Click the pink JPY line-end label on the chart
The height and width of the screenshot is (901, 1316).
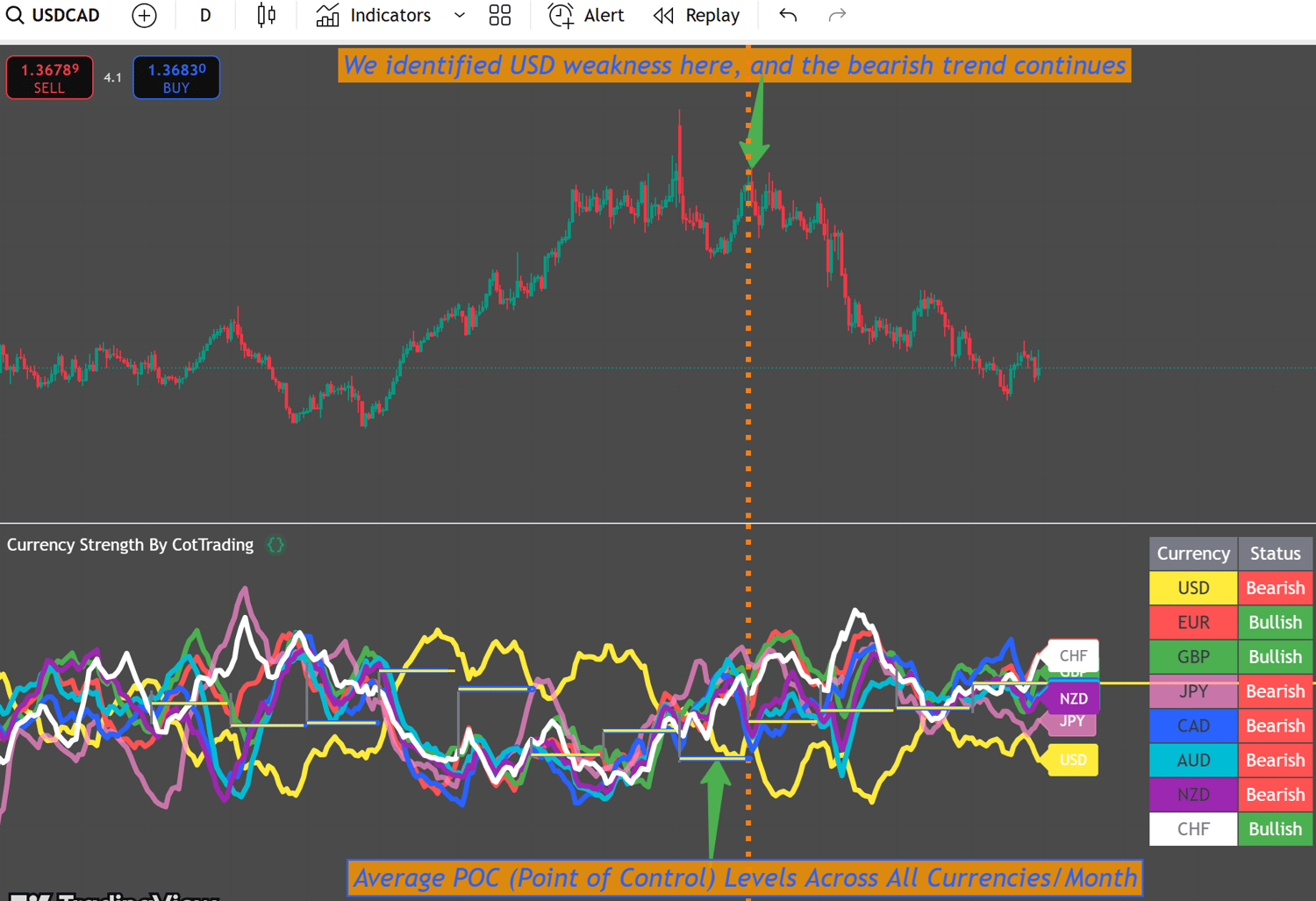tap(1072, 722)
